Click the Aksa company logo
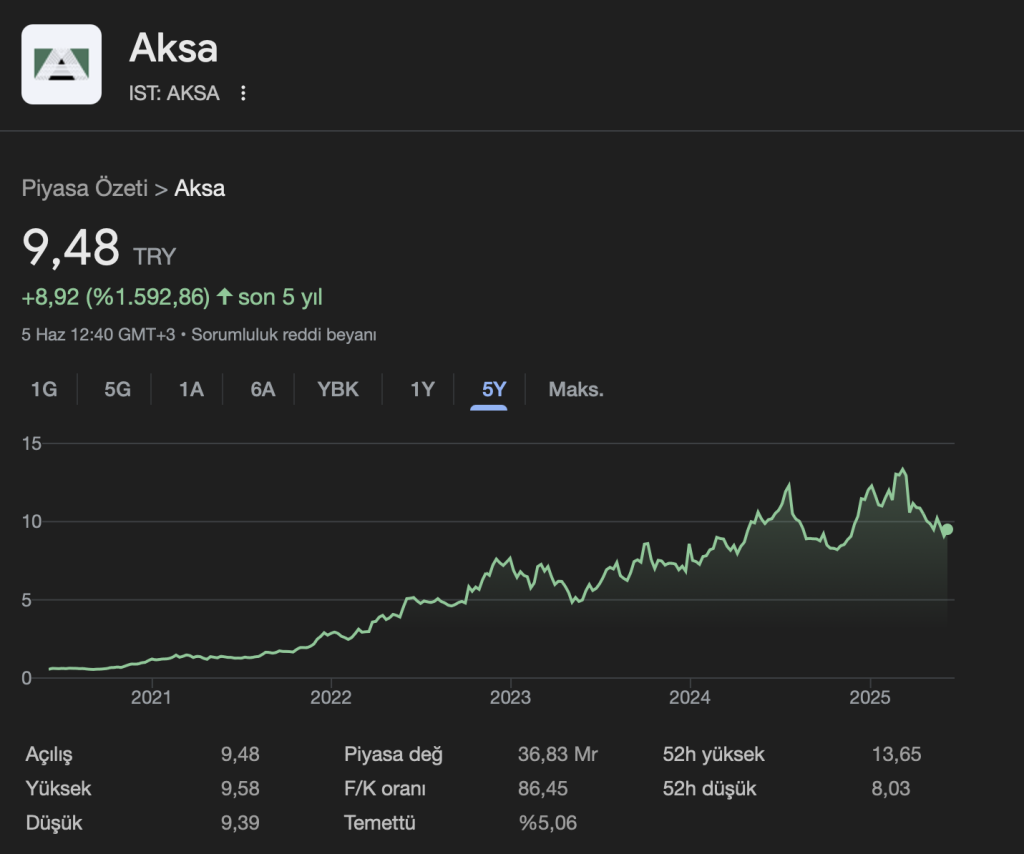 pyautogui.click(x=61, y=64)
